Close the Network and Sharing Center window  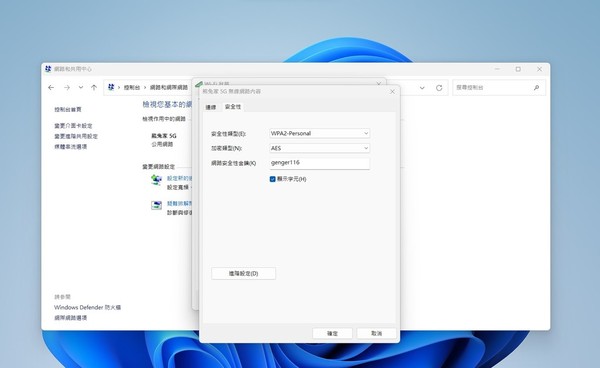click(540, 69)
